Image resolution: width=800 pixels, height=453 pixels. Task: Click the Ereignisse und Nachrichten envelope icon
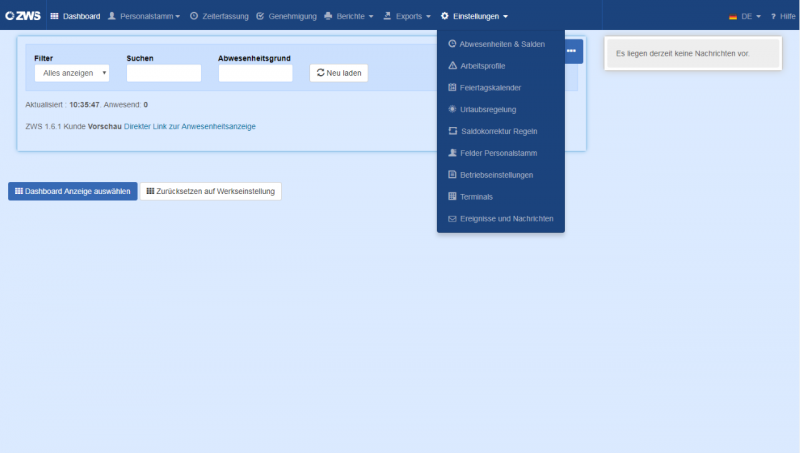pos(452,218)
